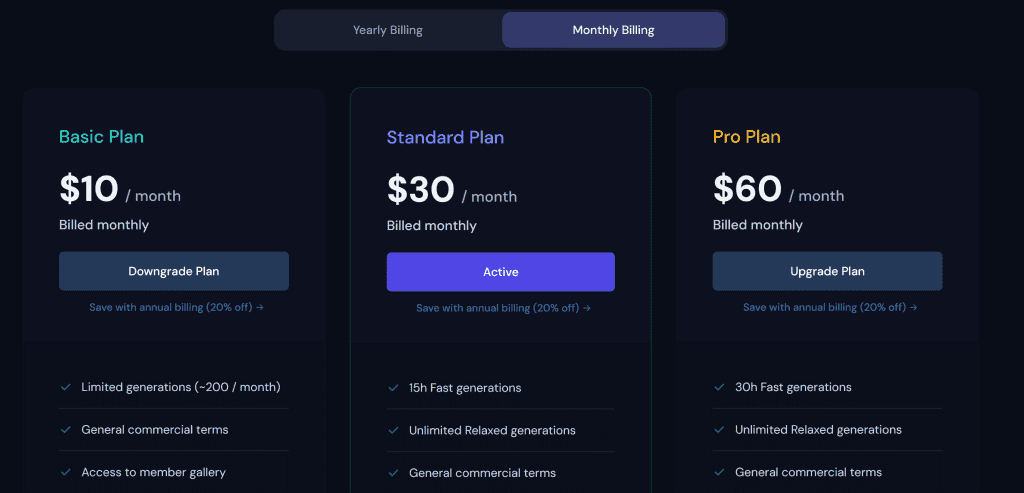
Task: Click the Pro Plan title
Action: click(746, 137)
